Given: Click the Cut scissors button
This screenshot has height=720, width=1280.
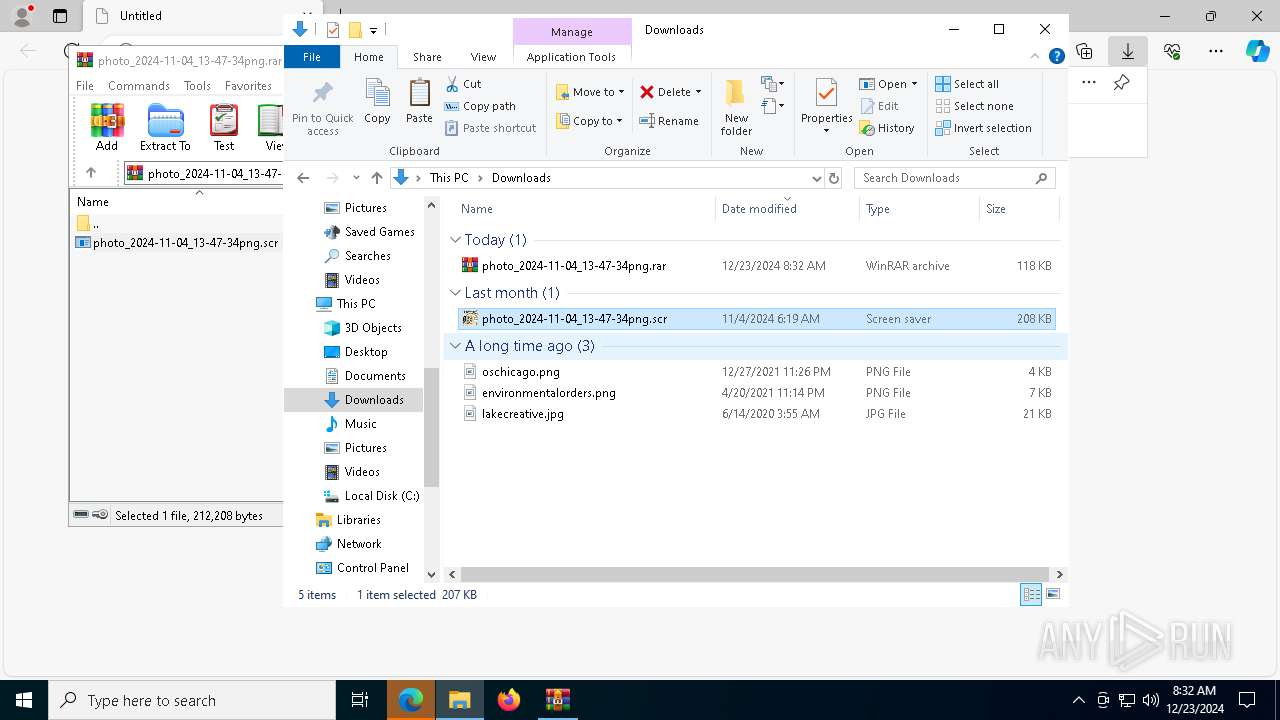Looking at the screenshot, I should tap(463, 84).
